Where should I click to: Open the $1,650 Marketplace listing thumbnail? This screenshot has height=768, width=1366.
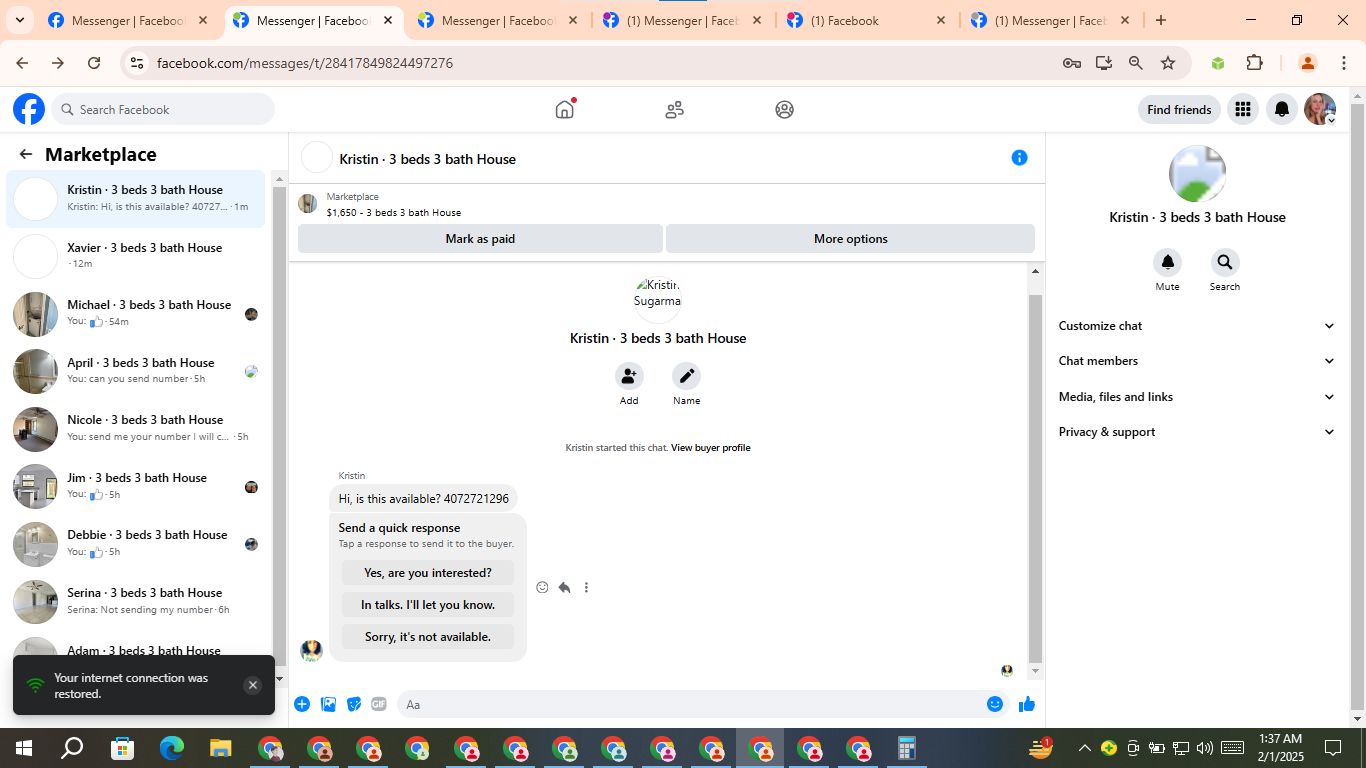(x=308, y=204)
